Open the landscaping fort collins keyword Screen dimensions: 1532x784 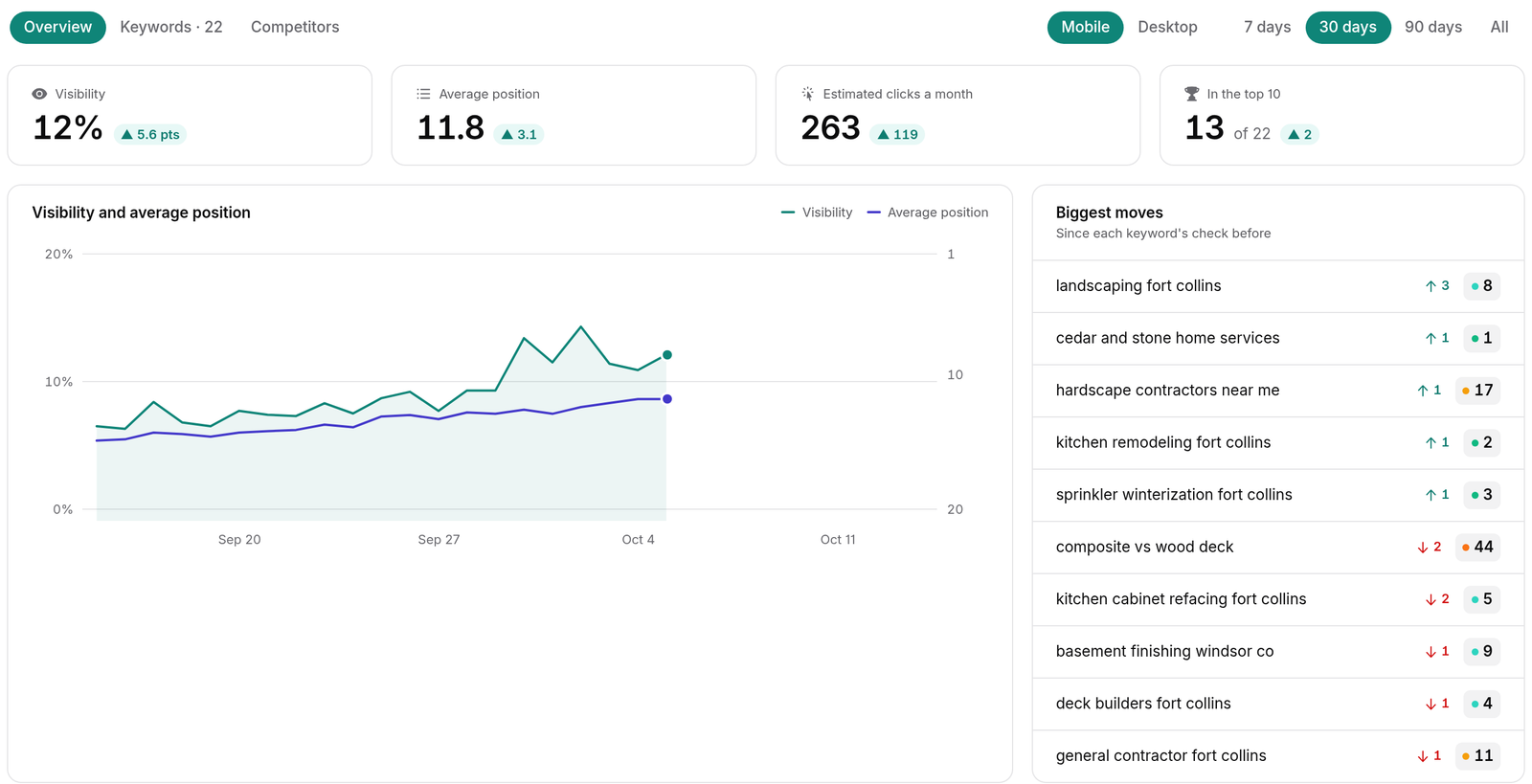click(x=1278, y=286)
